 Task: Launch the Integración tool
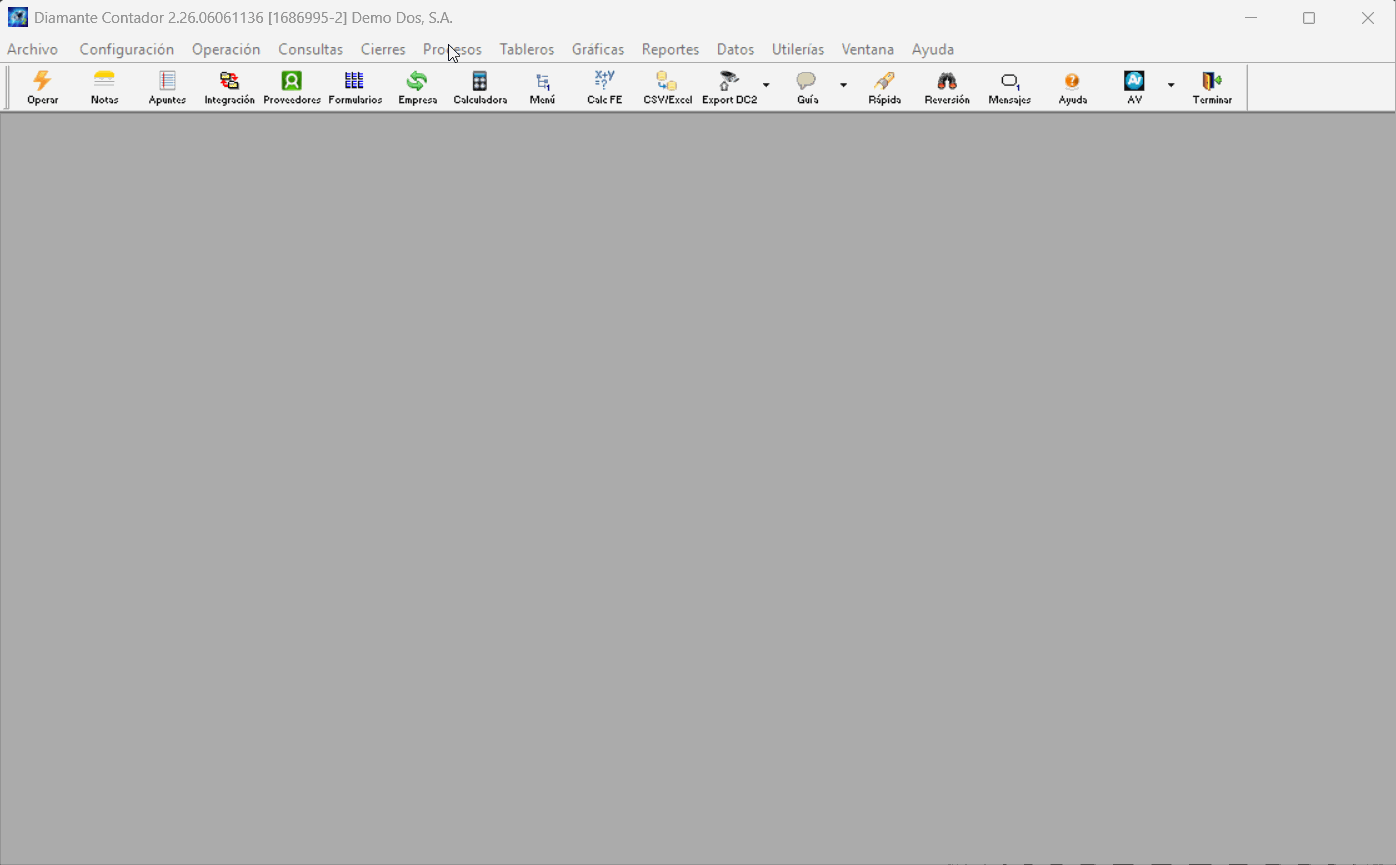(229, 88)
